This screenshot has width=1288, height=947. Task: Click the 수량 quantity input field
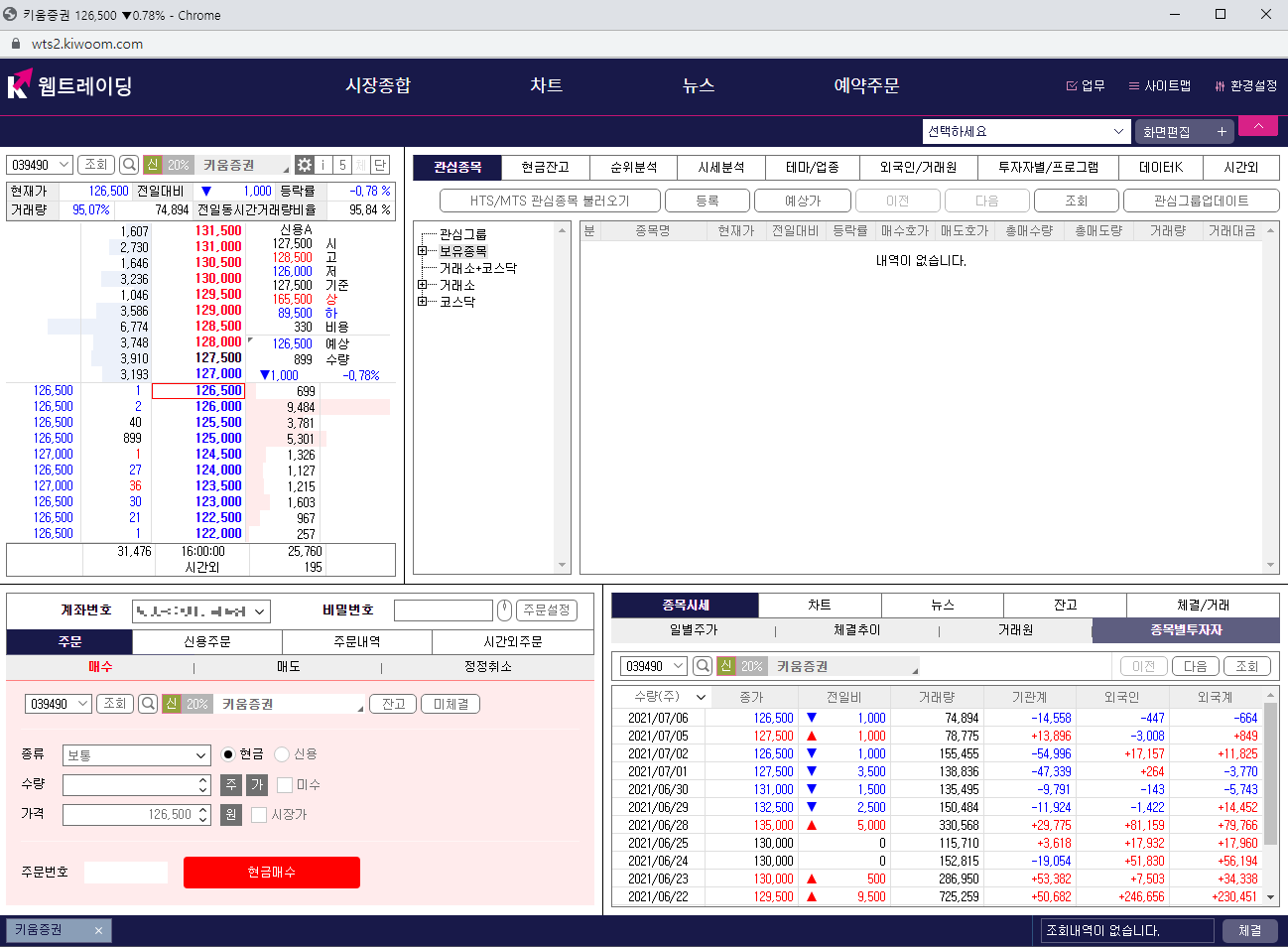[x=130, y=785]
